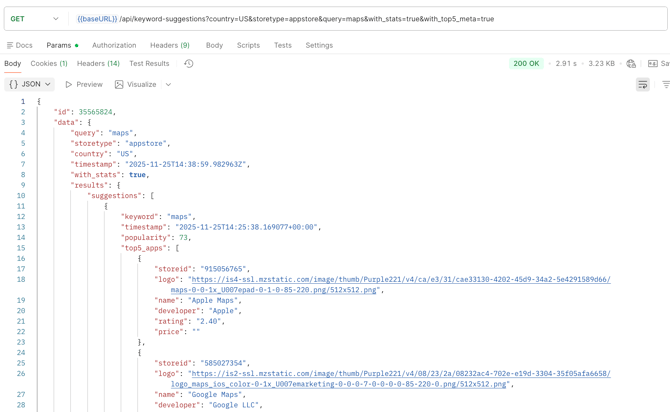Open the Test Results tab
670x412 pixels.
pos(149,64)
